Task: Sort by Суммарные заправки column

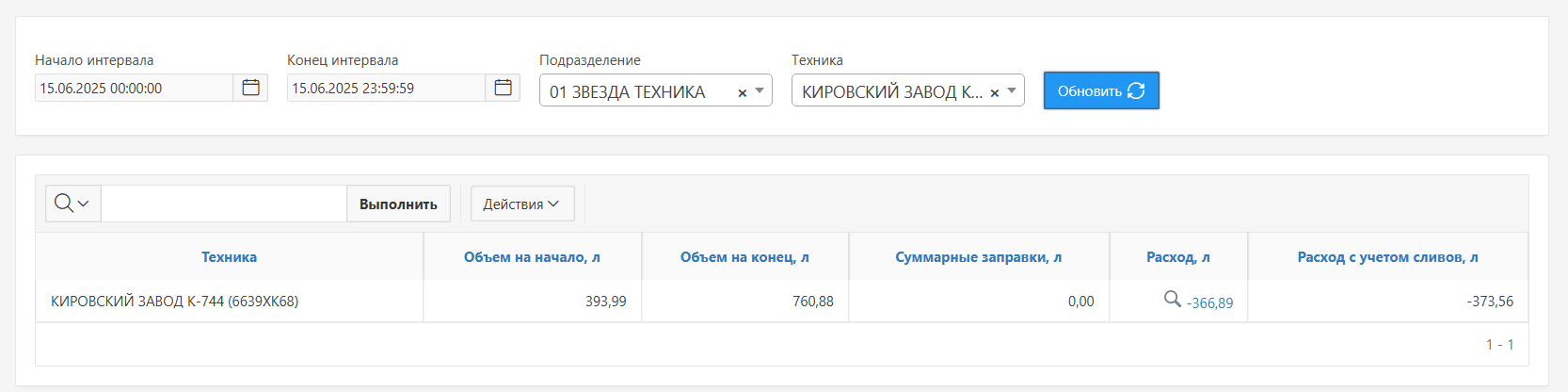Action: point(978,257)
